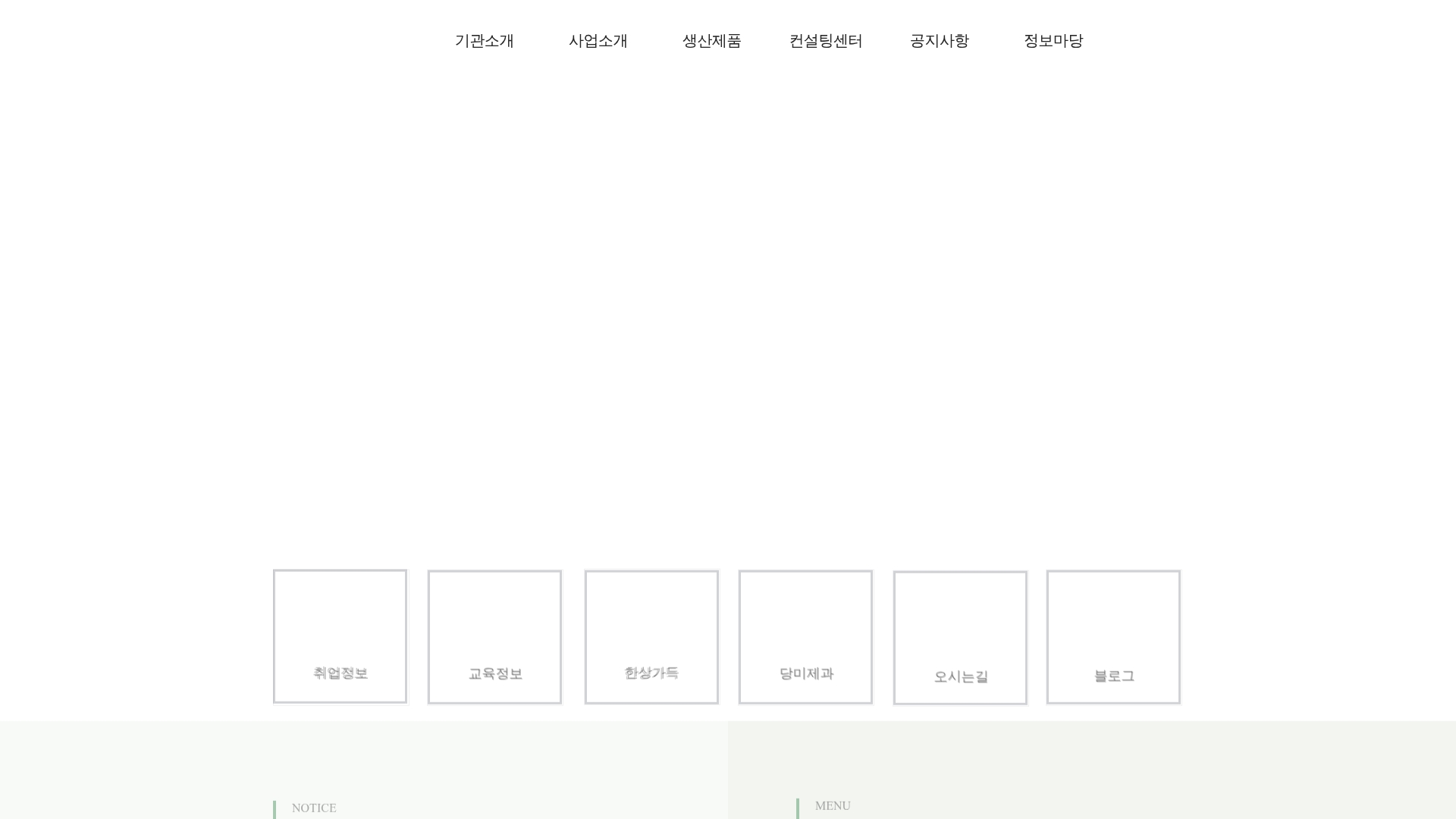Click the NOTICE section heading
The width and height of the screenshot is (1456, 819).
coord(314,808)
